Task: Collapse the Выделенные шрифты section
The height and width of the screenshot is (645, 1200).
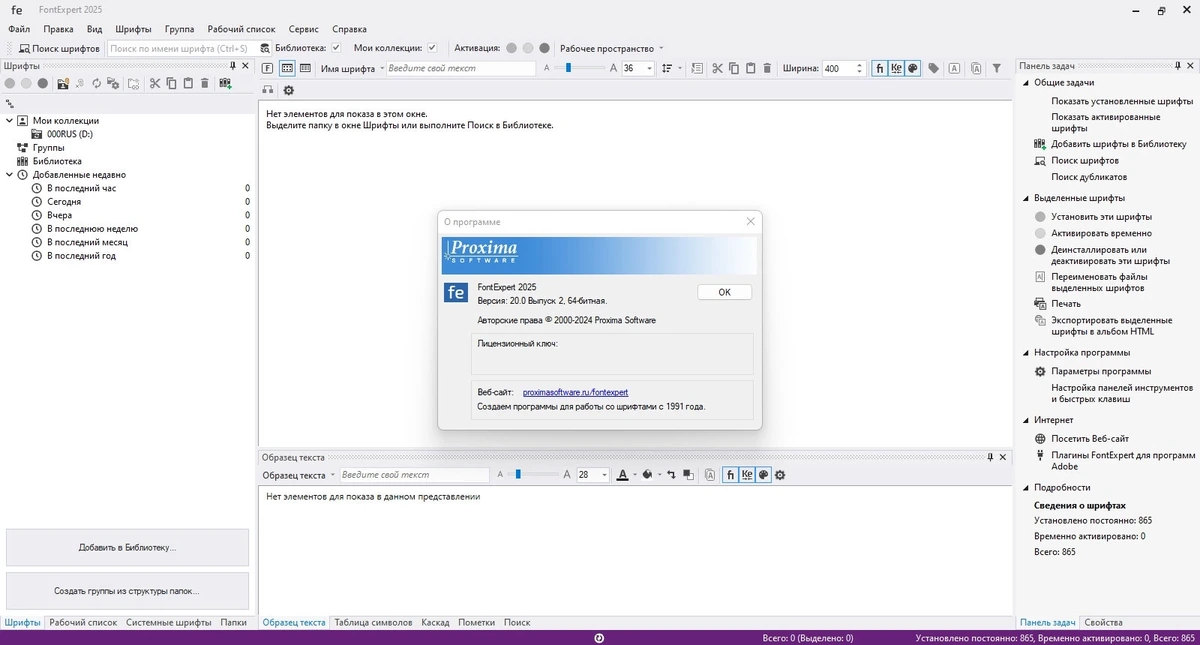Action: tap(1025, 198)
